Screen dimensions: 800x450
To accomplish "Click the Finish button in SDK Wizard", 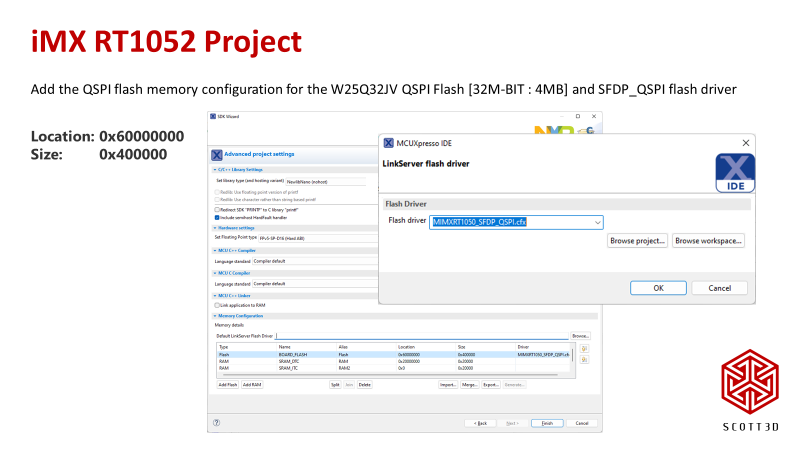I will click(x=547, y=423).
